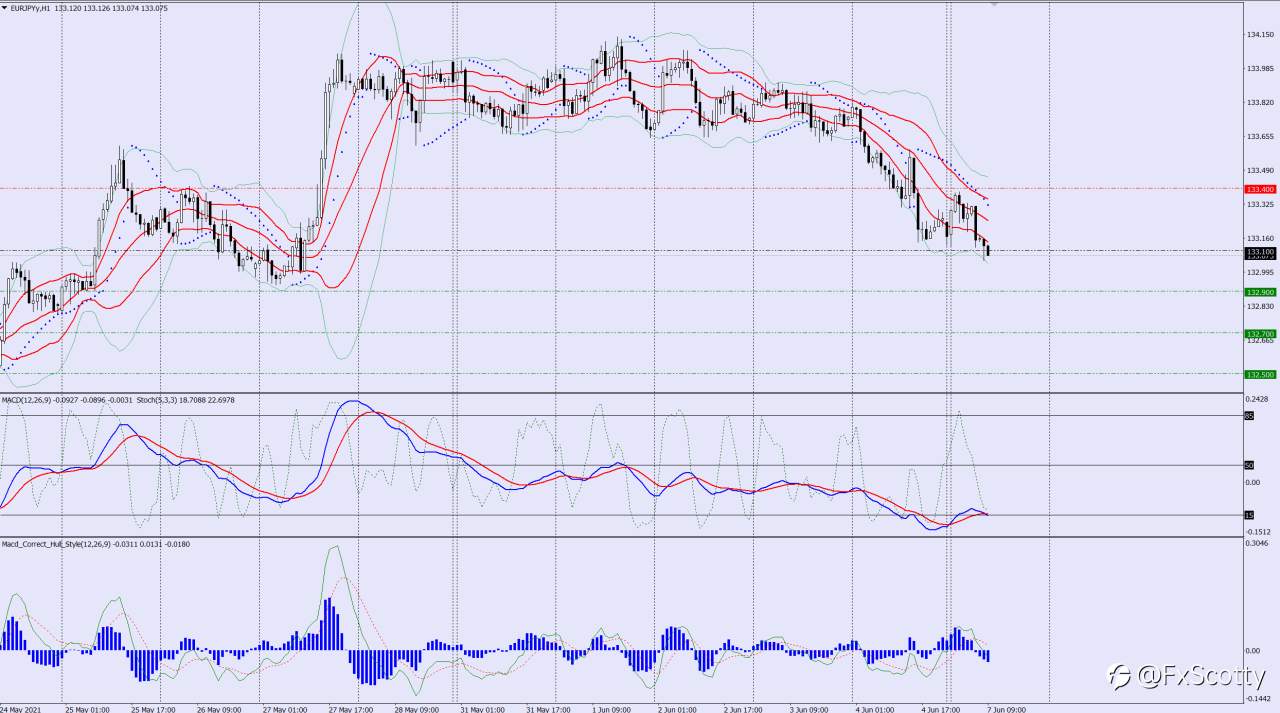Screen dimensions: 1280x713
Task: Click the 132.995 price axis value
Action: [x=1260, y=273]
